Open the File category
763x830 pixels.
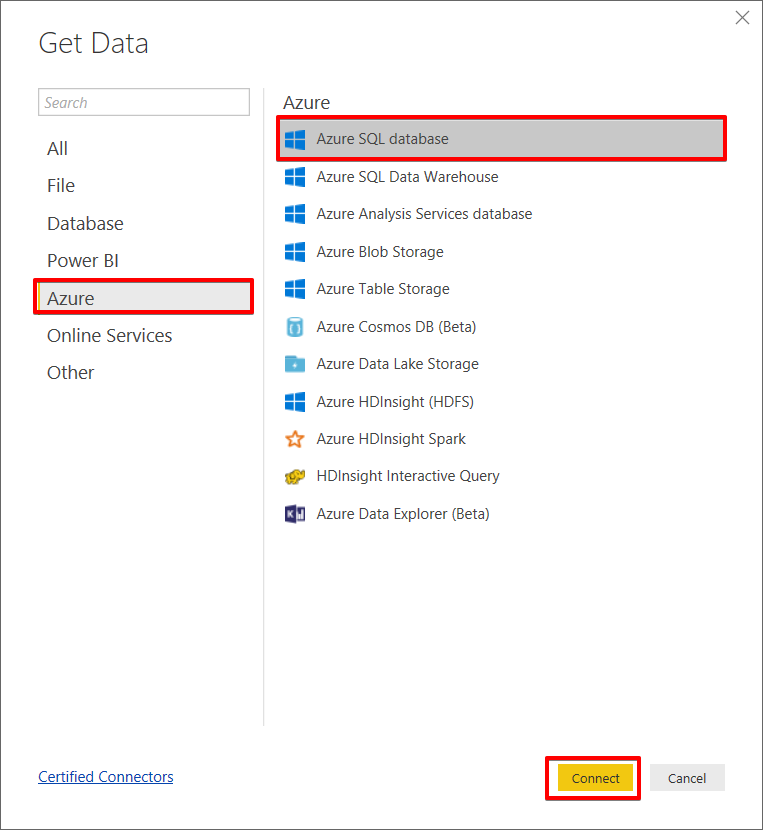click(61, 186)
